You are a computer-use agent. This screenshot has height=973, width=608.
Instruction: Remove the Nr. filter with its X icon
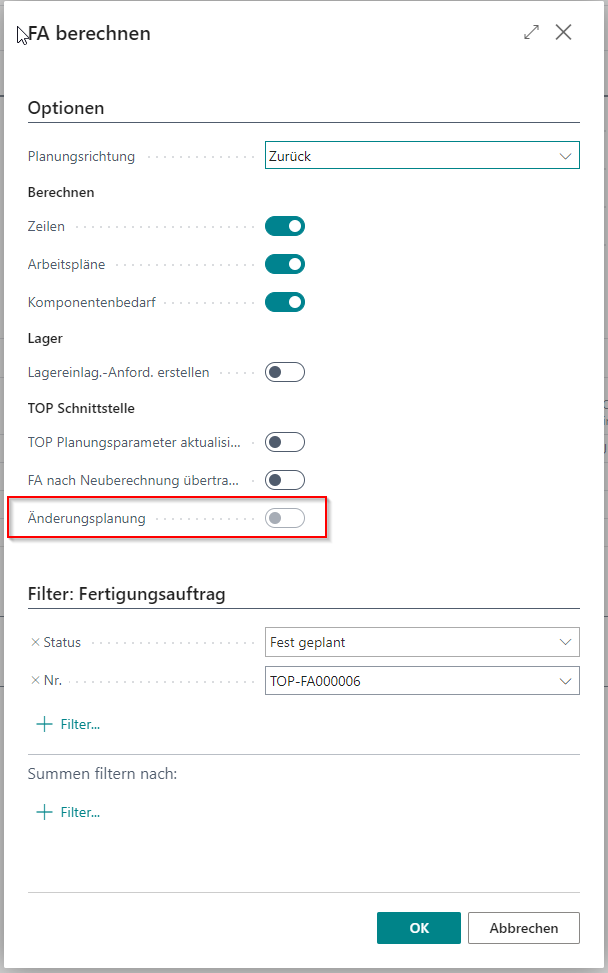point(35,681)
